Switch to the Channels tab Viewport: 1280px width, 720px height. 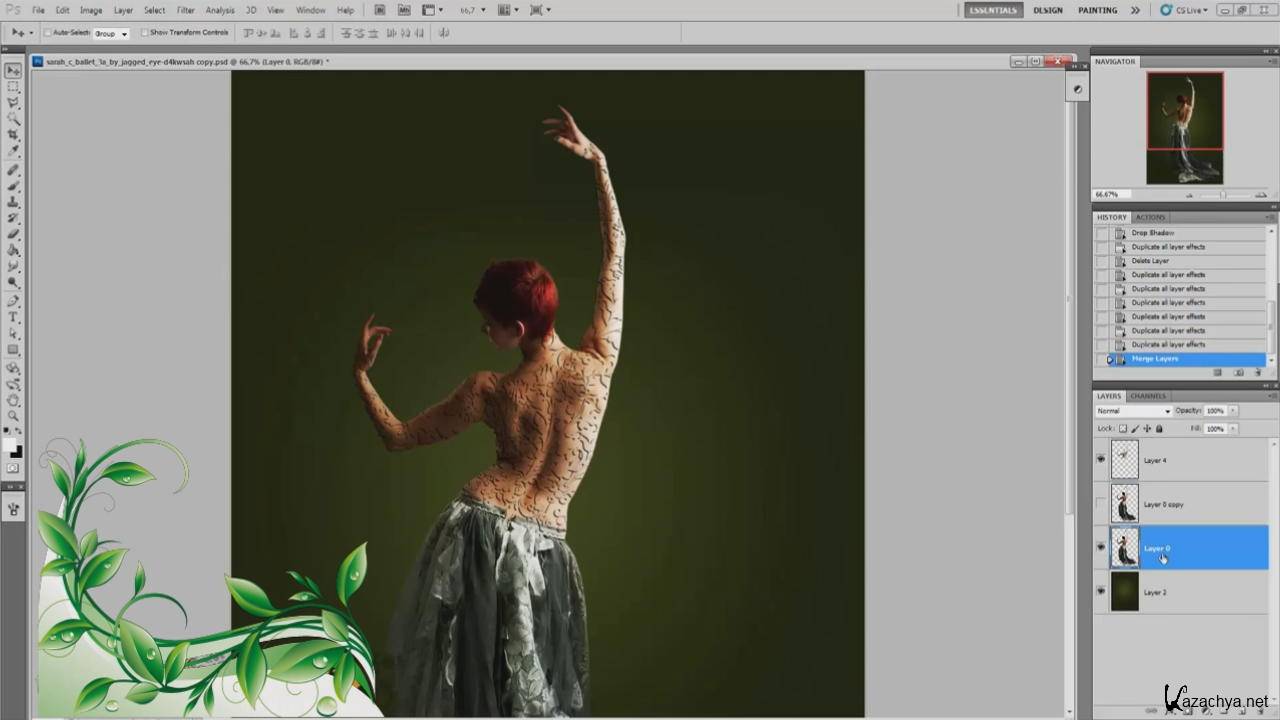(x=1148, y=396)
